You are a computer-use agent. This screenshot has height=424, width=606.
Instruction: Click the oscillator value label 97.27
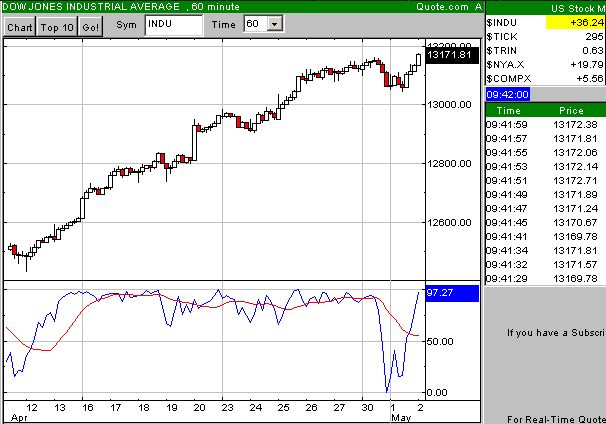point(452,293)
